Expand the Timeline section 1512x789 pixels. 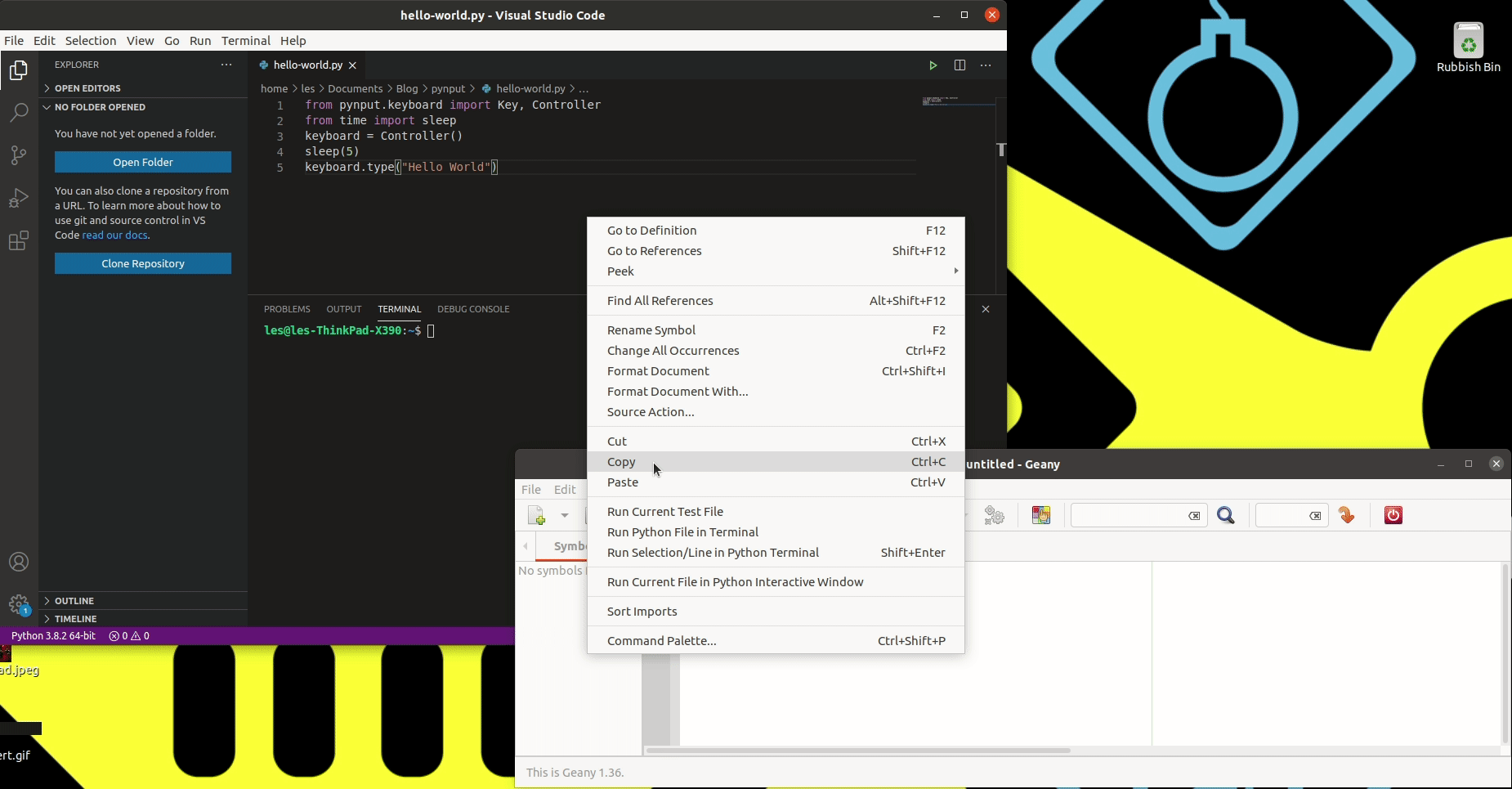(75, 619)
